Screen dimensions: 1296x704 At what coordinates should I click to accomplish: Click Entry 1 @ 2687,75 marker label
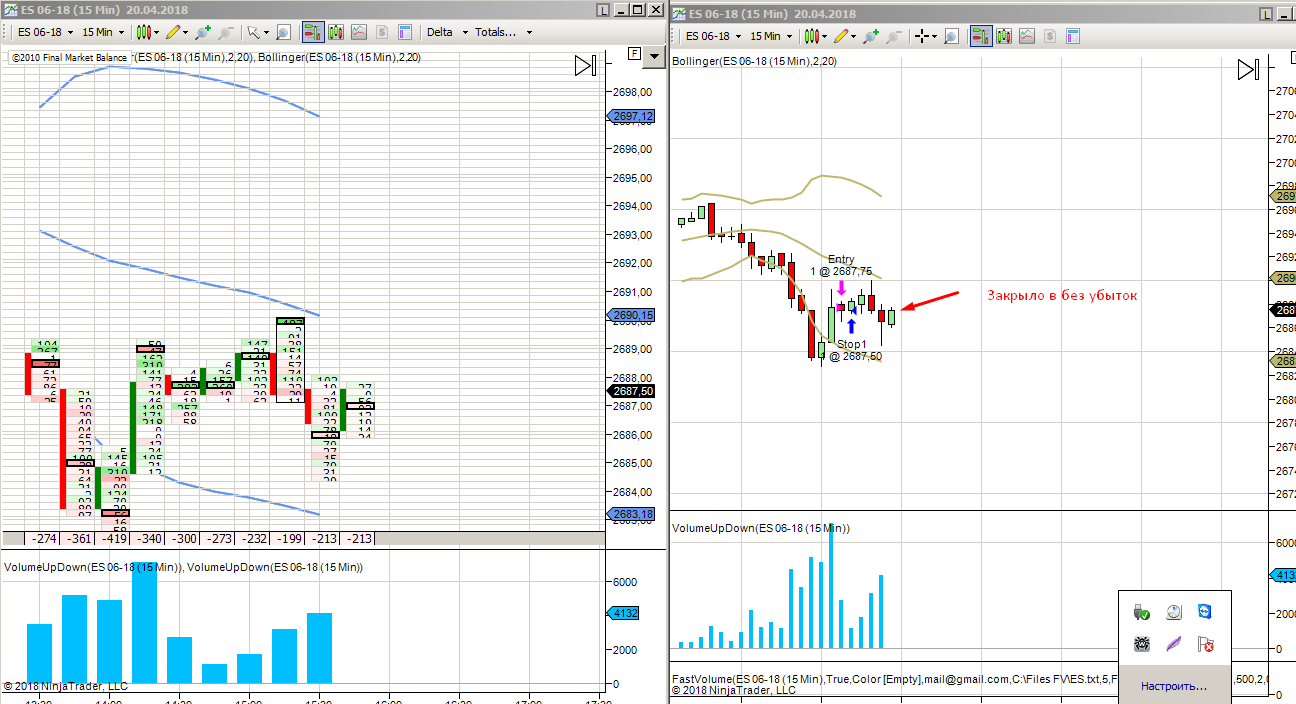(841, 265)
